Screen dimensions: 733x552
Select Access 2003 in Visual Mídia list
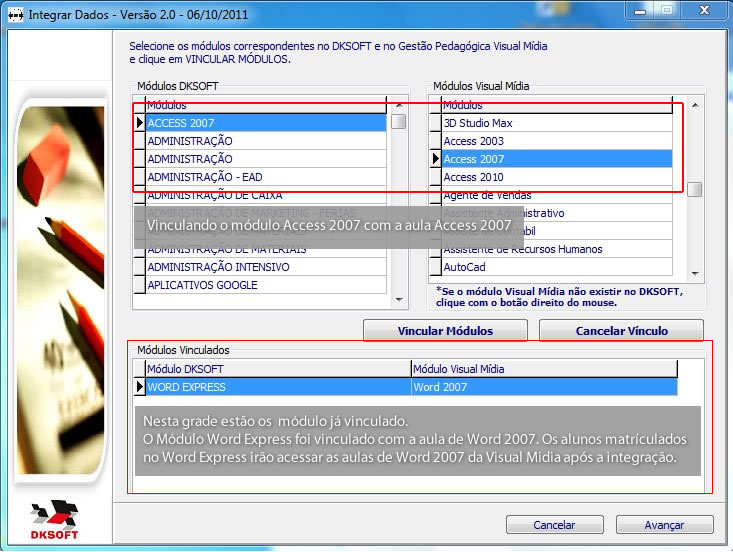click(557, 141)
